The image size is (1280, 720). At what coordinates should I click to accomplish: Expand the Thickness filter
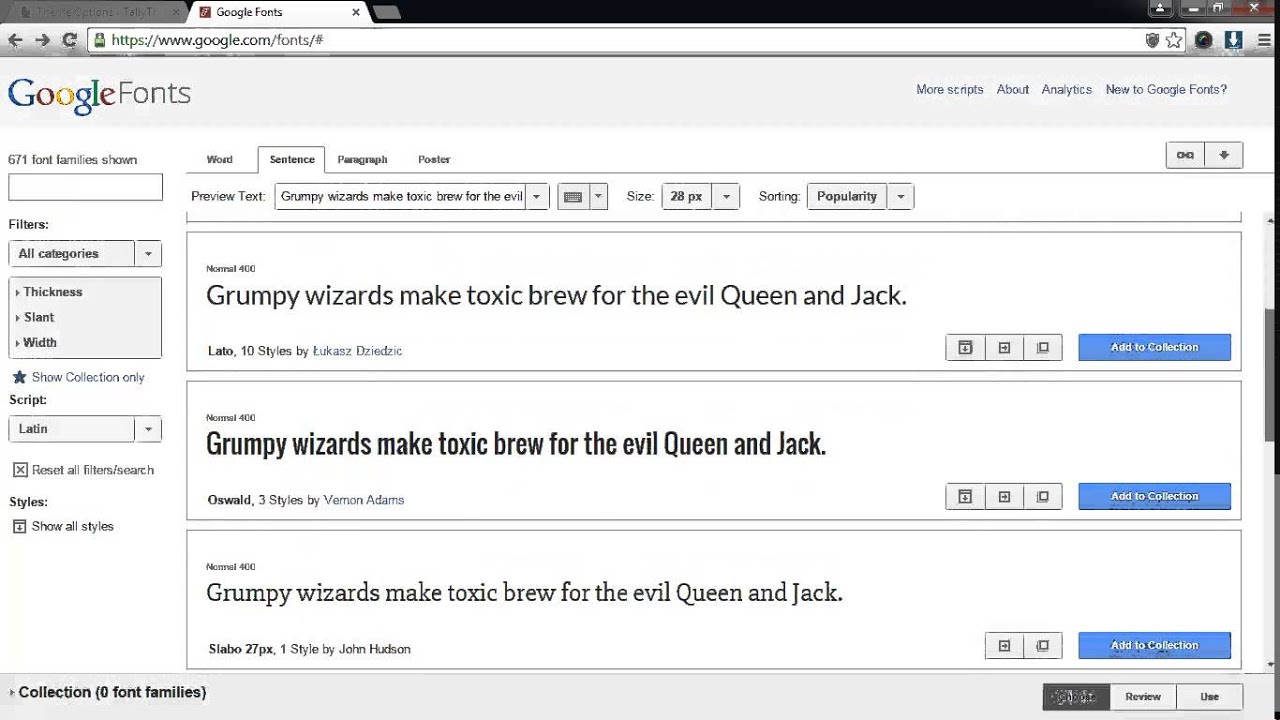tap(50, 292)
